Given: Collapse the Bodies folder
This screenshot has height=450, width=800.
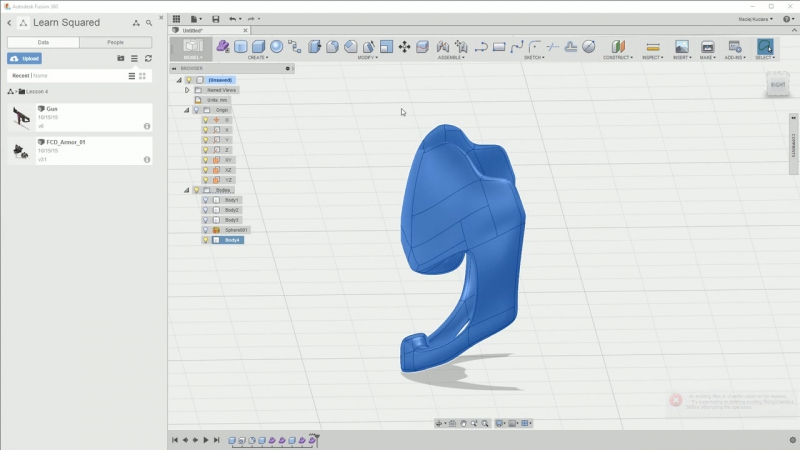Looking at the screenshot, I should click(x=187, y=190).
